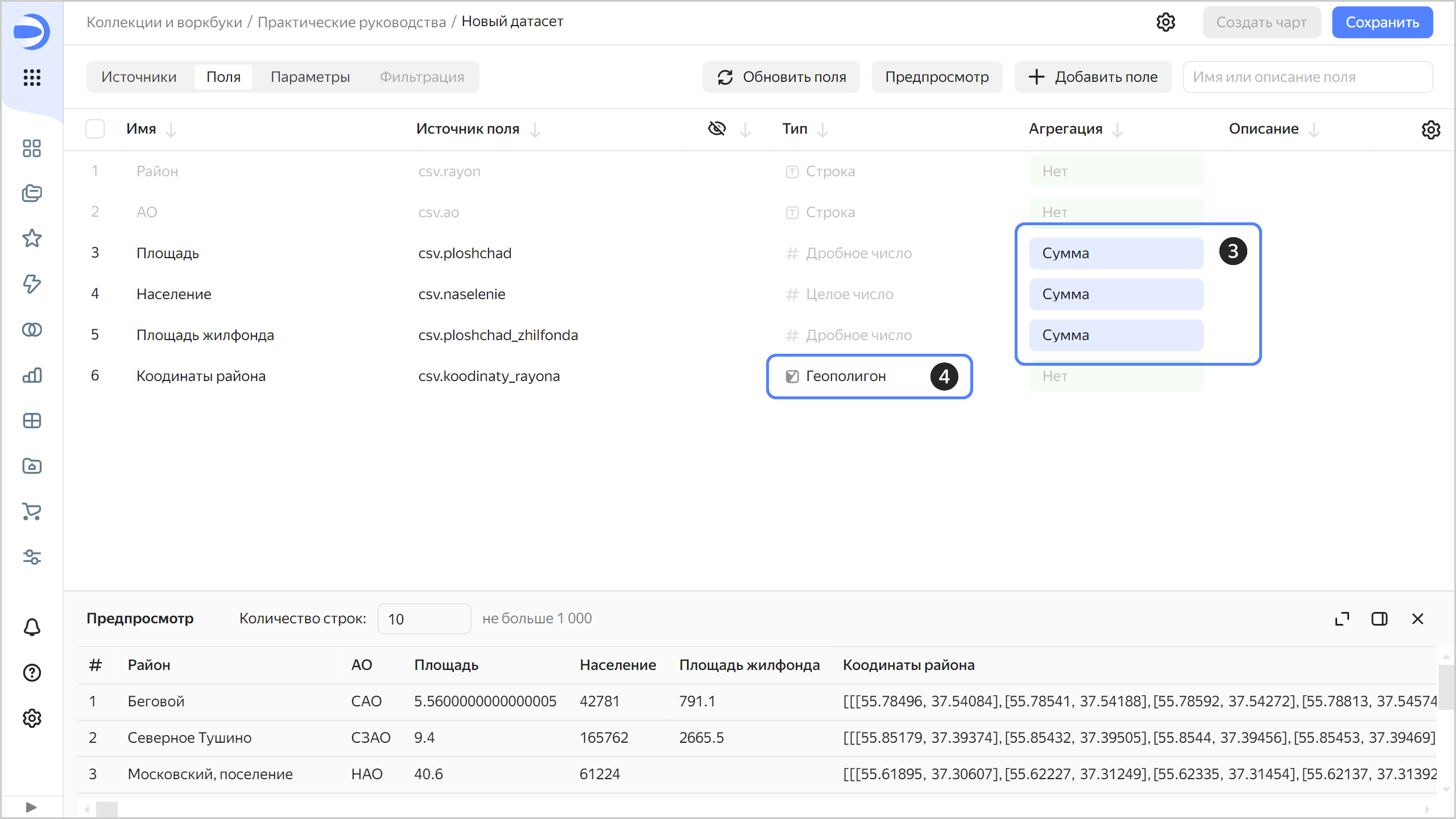
Task: Expand preview panel to full size
Action: [x=1342, y=619]
